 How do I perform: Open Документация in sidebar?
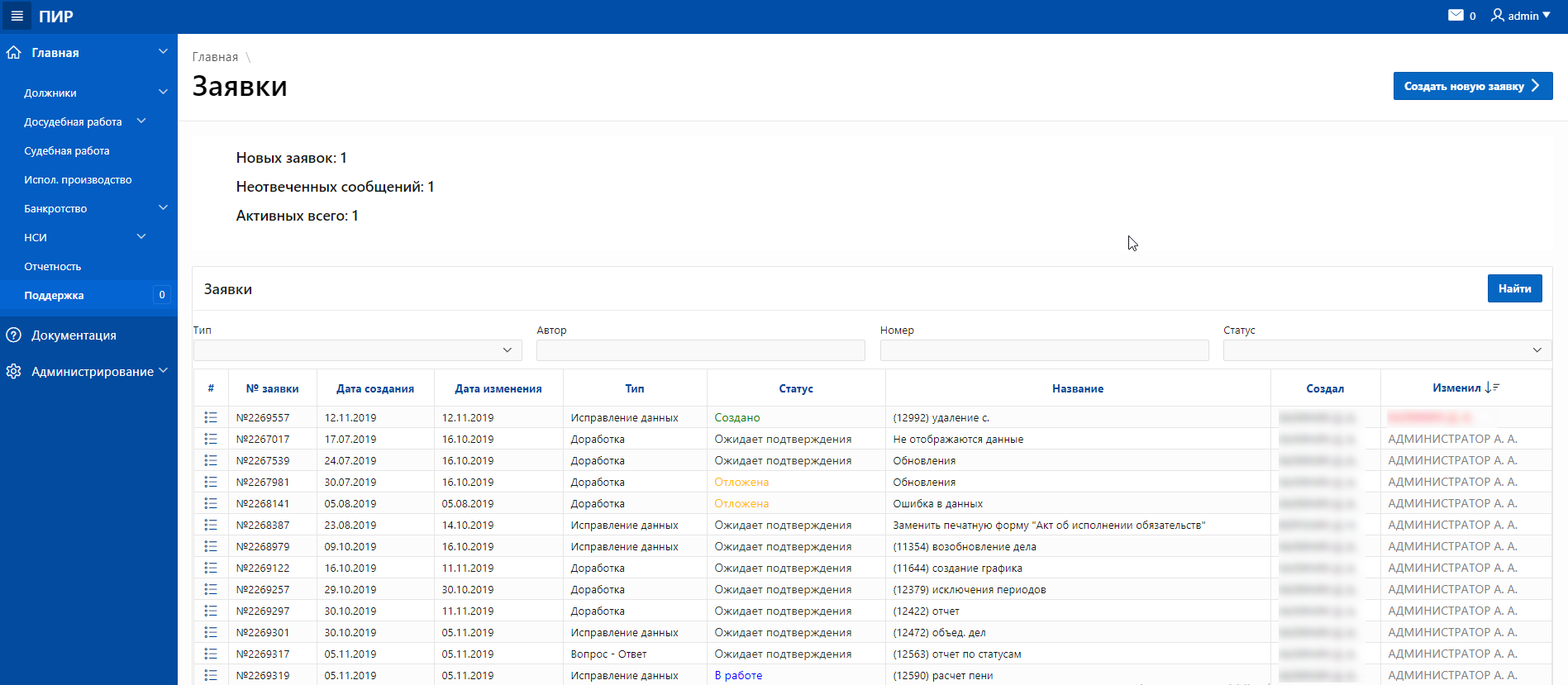point(74,335)
